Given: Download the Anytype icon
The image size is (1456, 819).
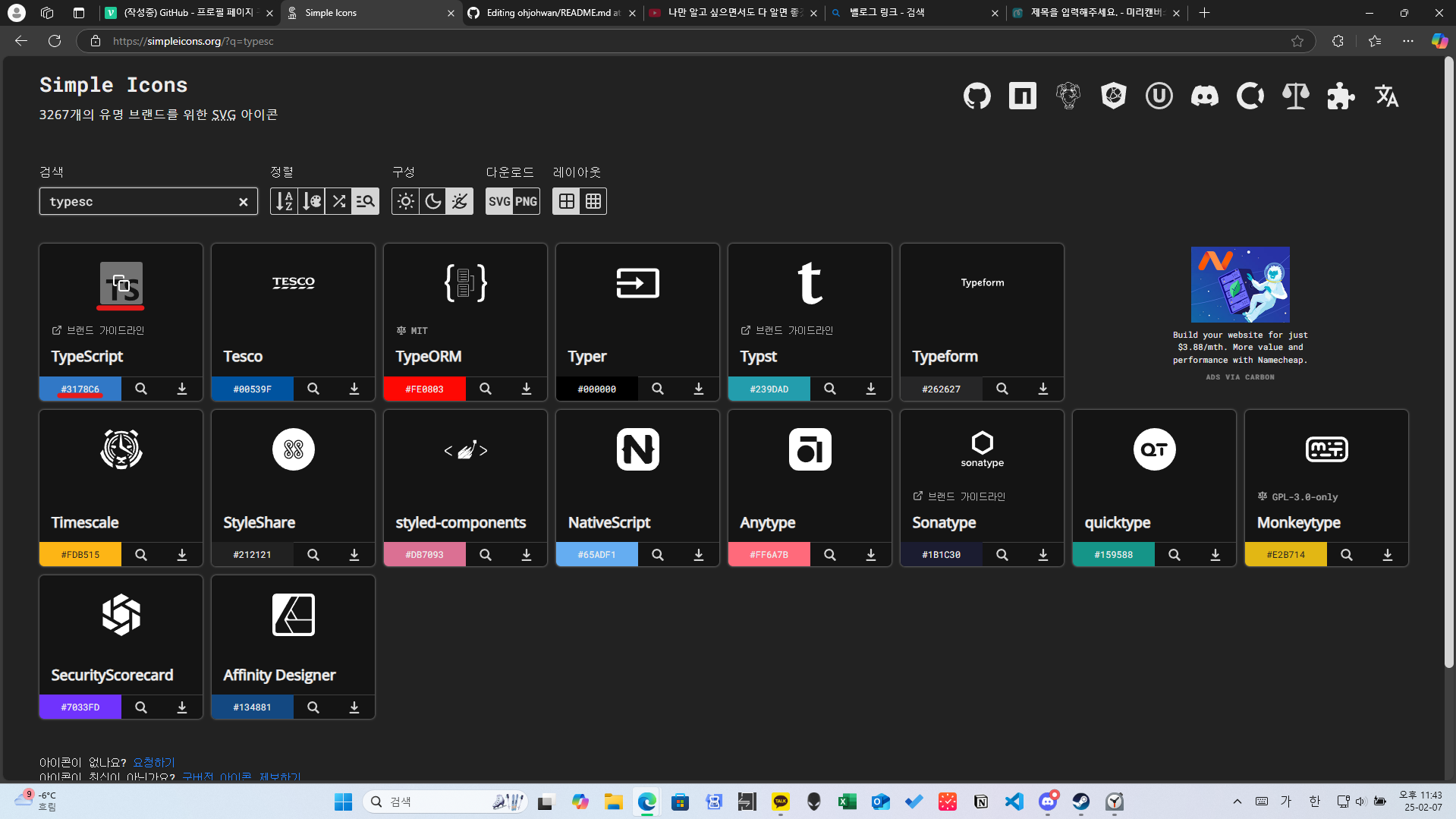Looking at the screenshot, I should (871, 555).
